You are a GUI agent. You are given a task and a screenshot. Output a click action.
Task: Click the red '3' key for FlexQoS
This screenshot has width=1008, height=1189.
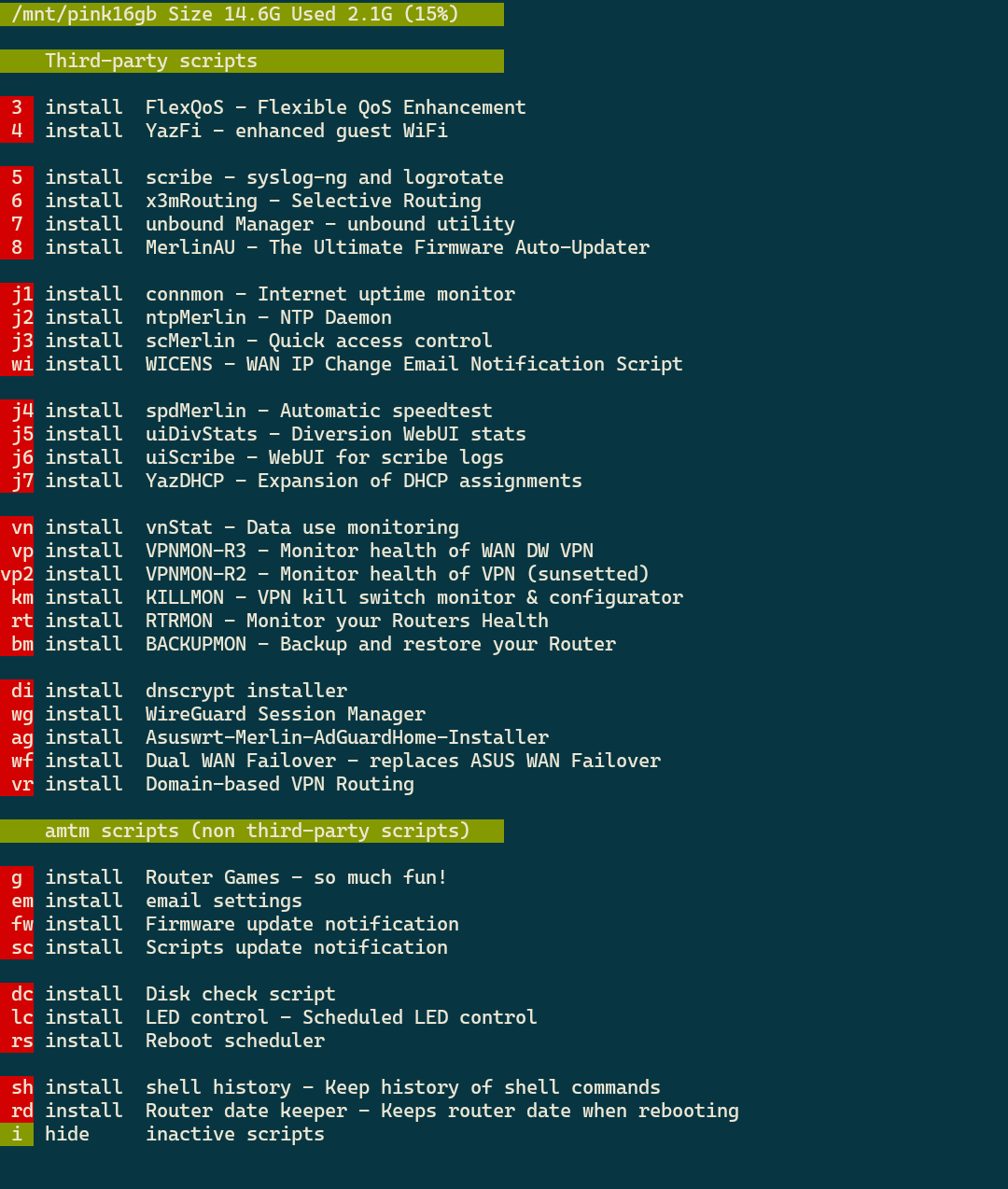(17, 107)
